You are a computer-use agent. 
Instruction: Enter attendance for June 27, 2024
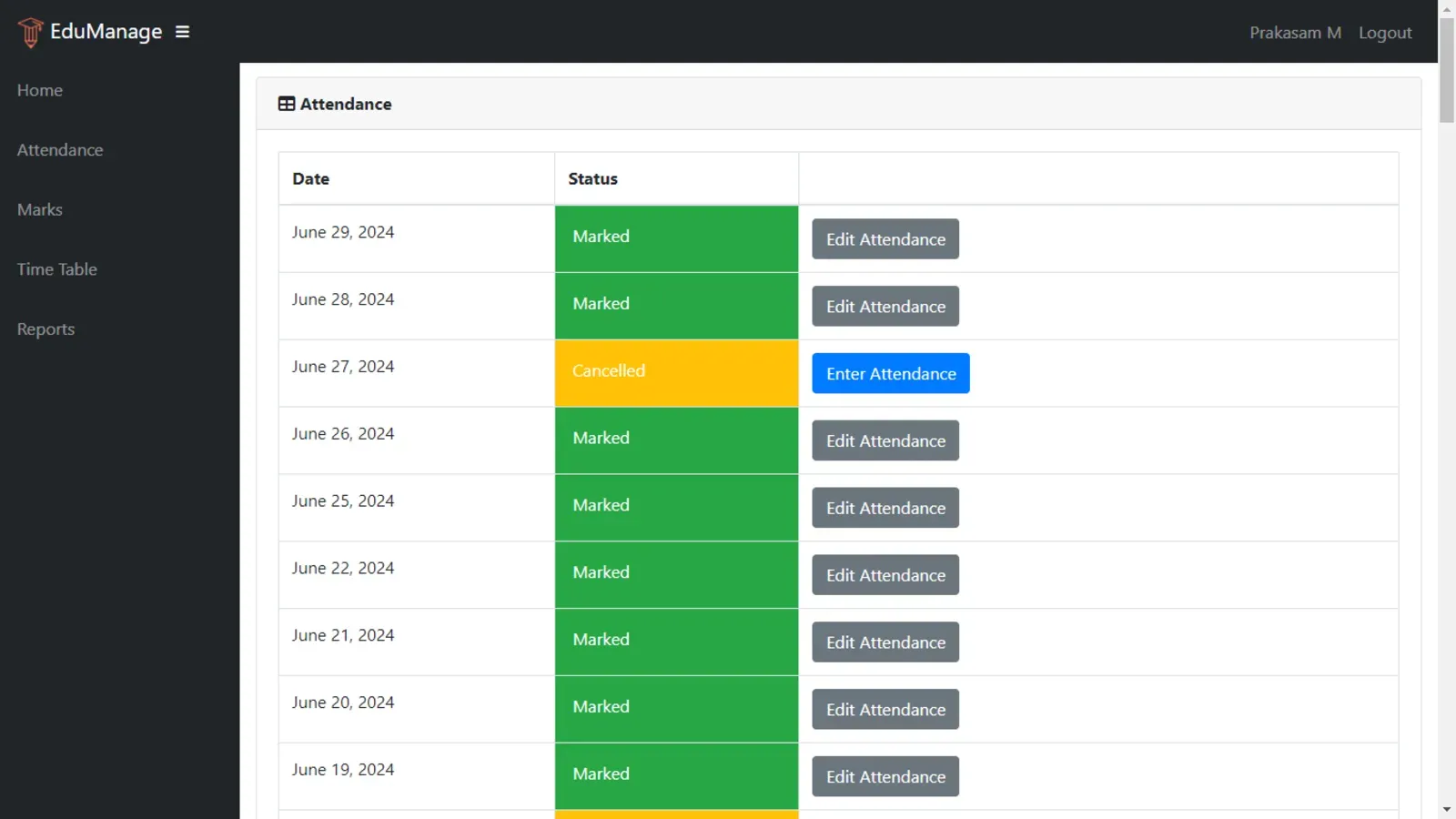(890, 374)
